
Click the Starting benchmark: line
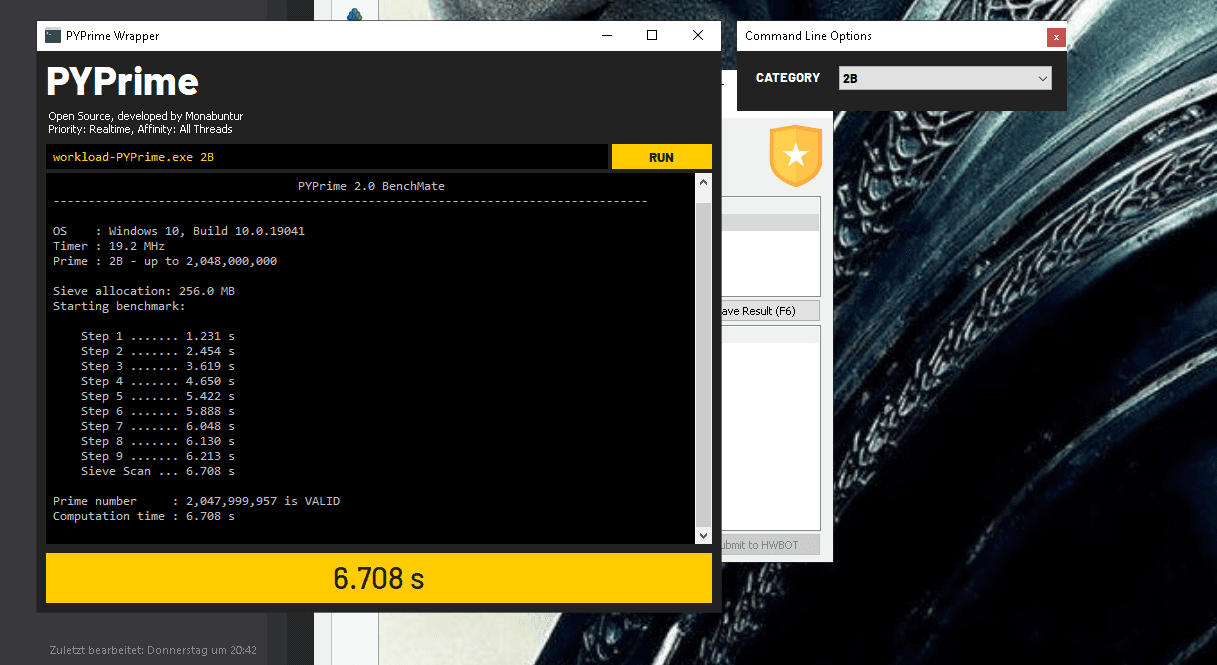pos(119,306)
